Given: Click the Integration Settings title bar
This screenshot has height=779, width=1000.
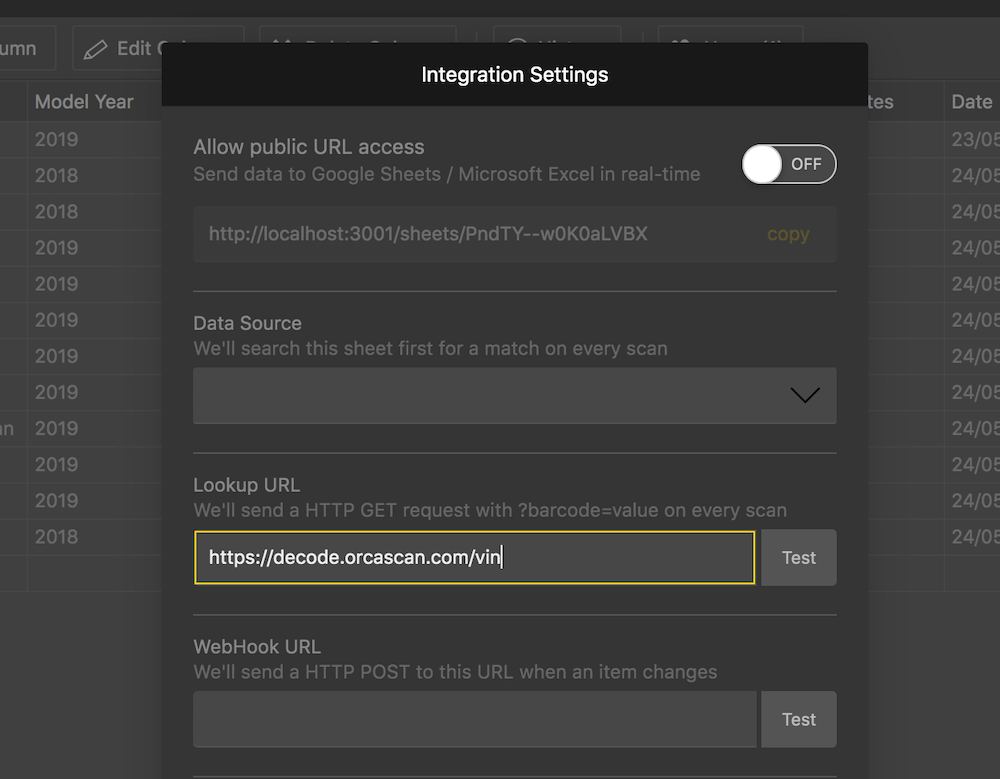Looking at the screenshot, I should pos(514,75).
